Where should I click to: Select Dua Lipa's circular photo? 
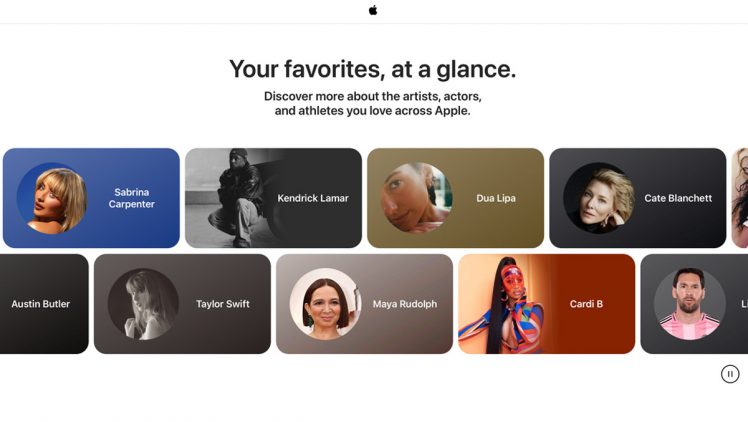(x=416, y=198)
